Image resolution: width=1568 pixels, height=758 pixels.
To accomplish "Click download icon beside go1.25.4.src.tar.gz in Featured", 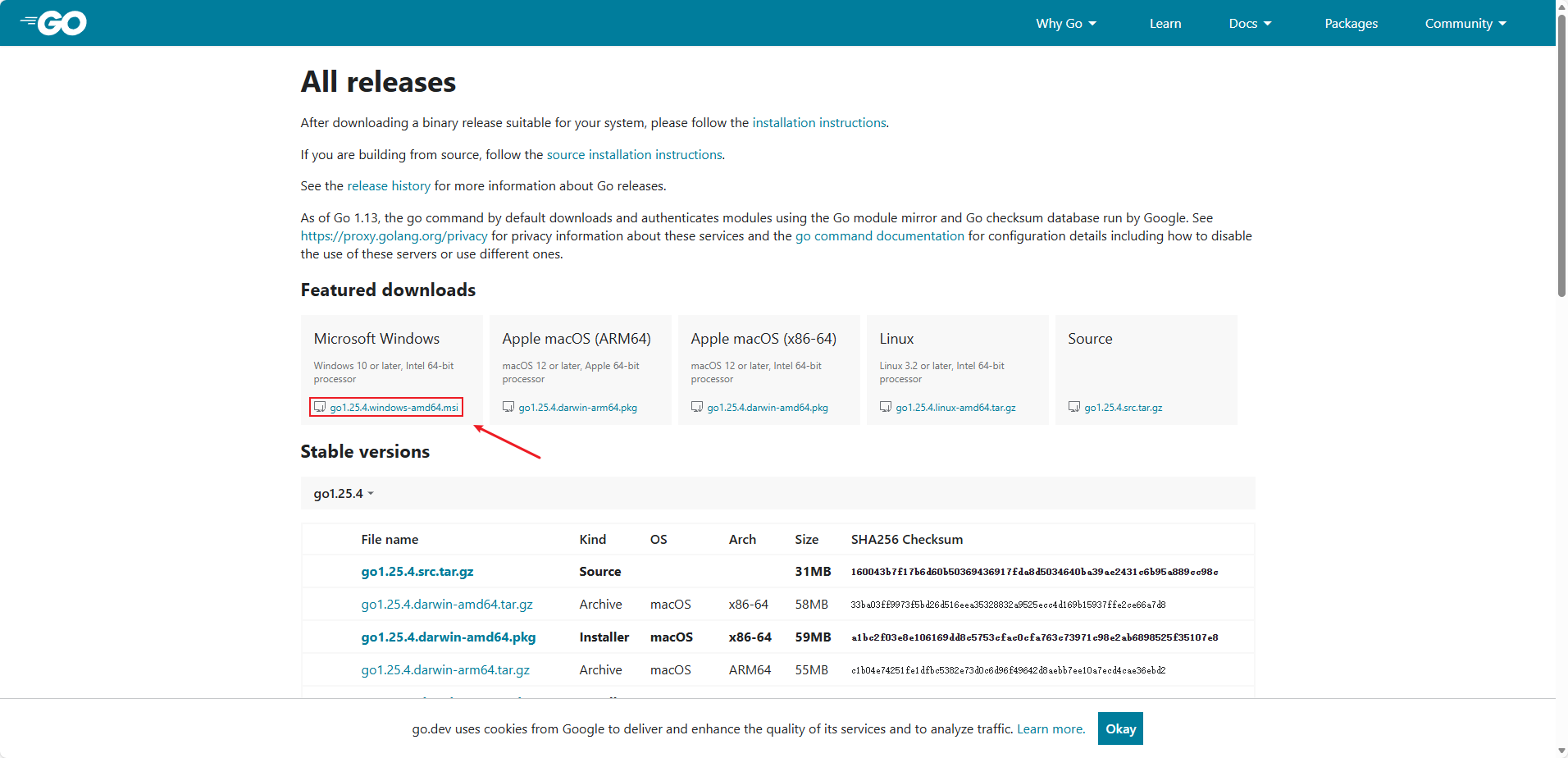I will (x=1074, y=407).
